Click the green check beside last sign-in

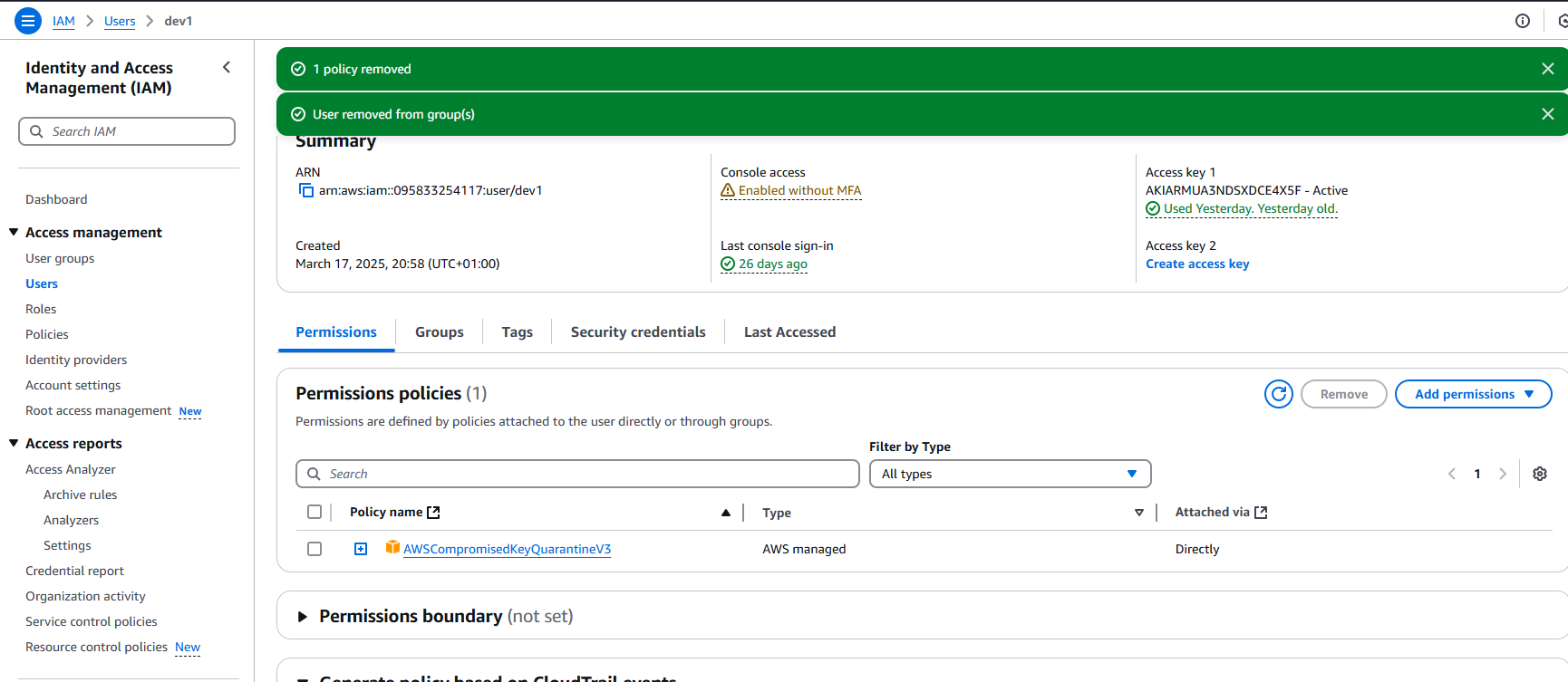click(x=728, y=264)
